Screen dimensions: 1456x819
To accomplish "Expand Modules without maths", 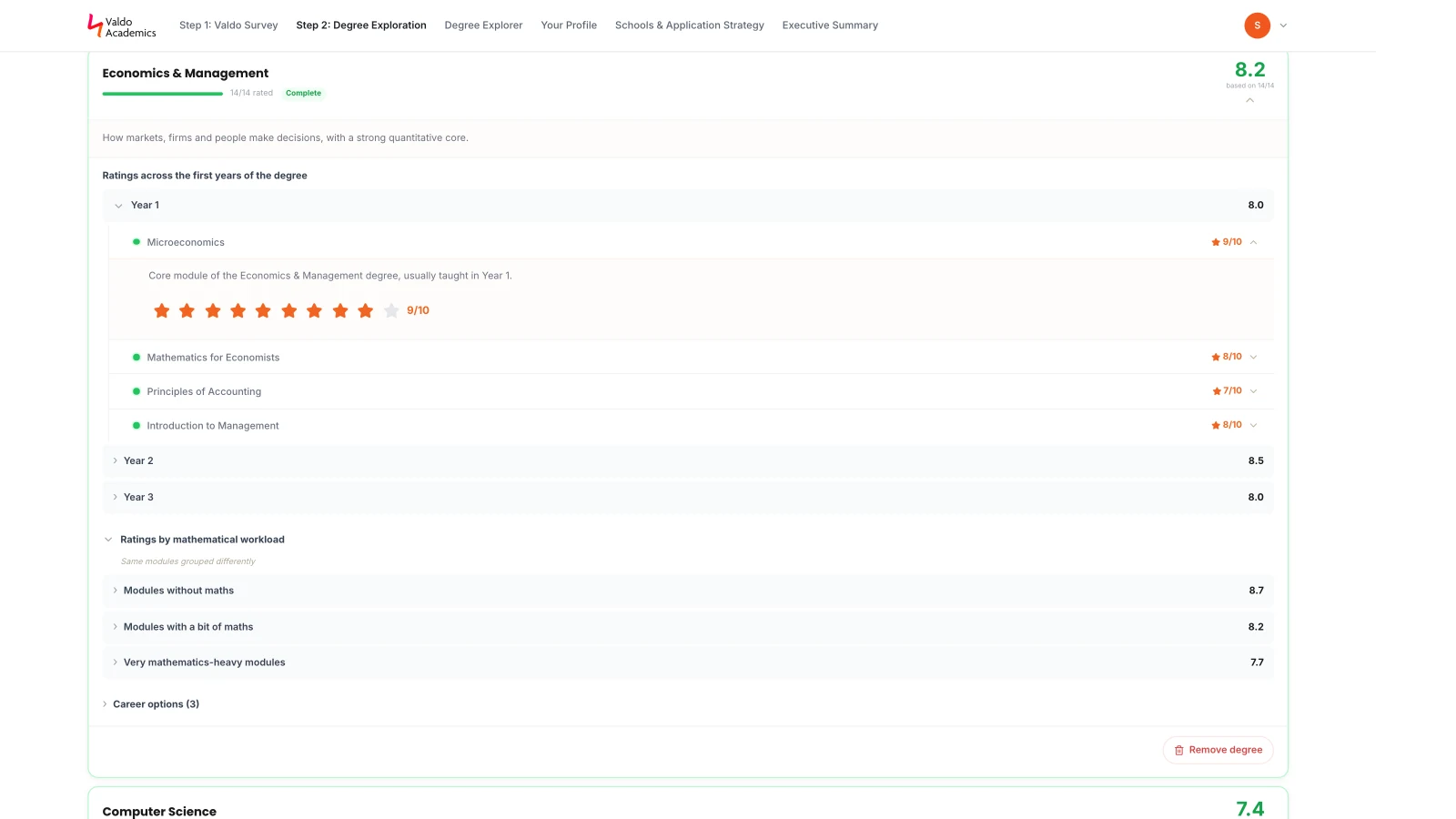I will coord(688,591).
